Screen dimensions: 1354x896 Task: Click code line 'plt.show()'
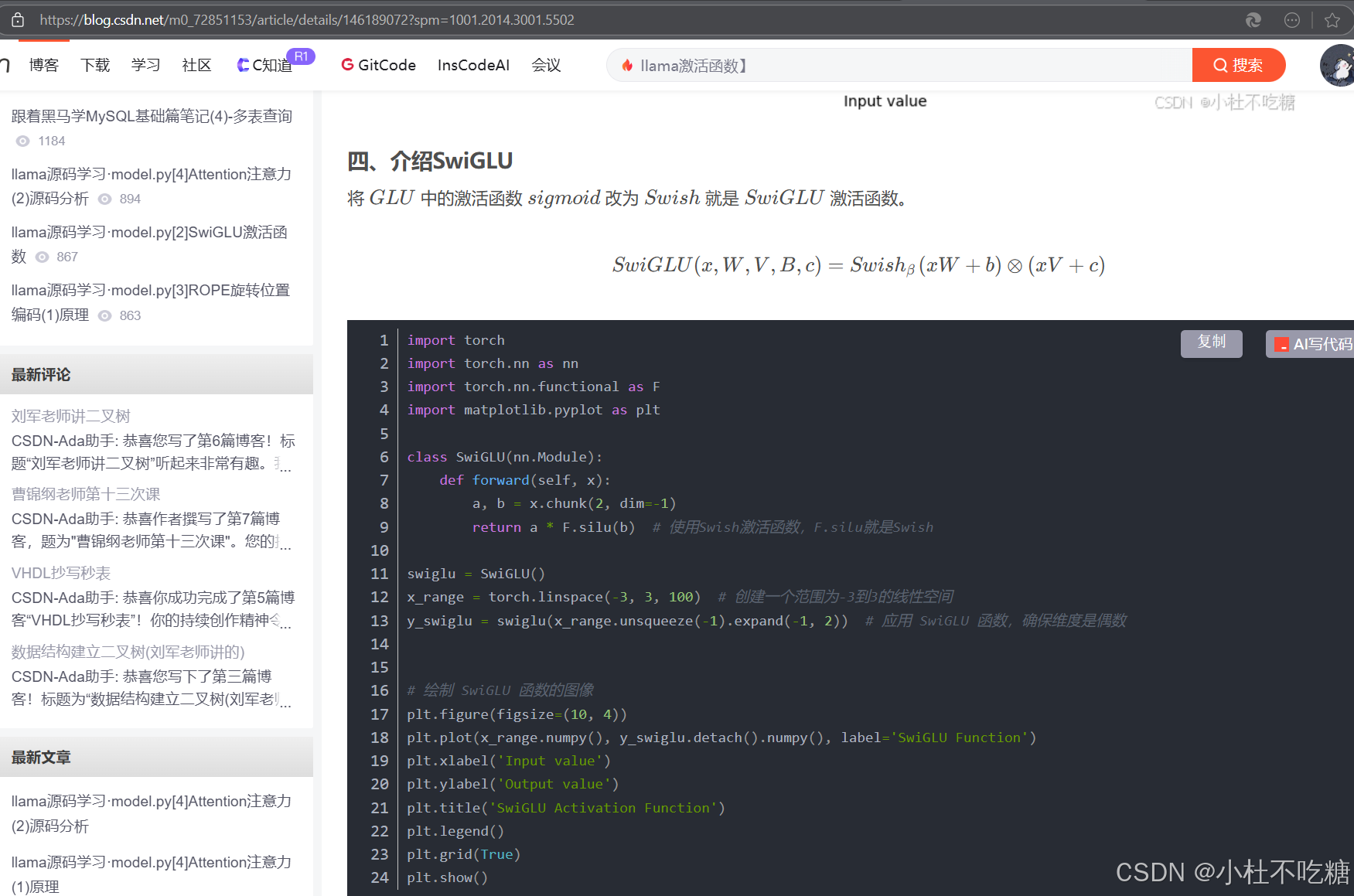pos(448,877)
